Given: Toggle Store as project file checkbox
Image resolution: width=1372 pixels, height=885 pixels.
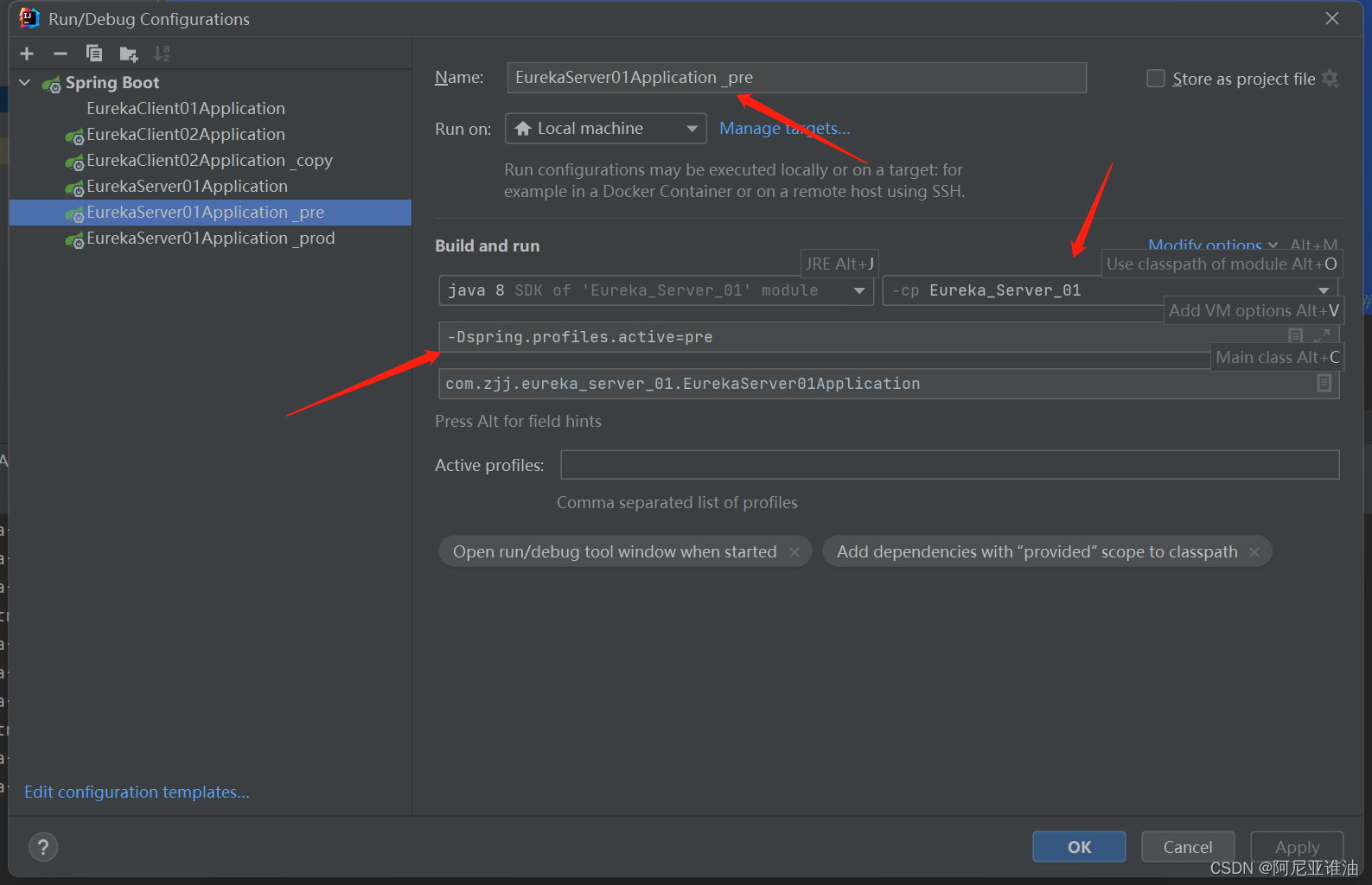Looking at the screenshot, I should pos(1156,79).
